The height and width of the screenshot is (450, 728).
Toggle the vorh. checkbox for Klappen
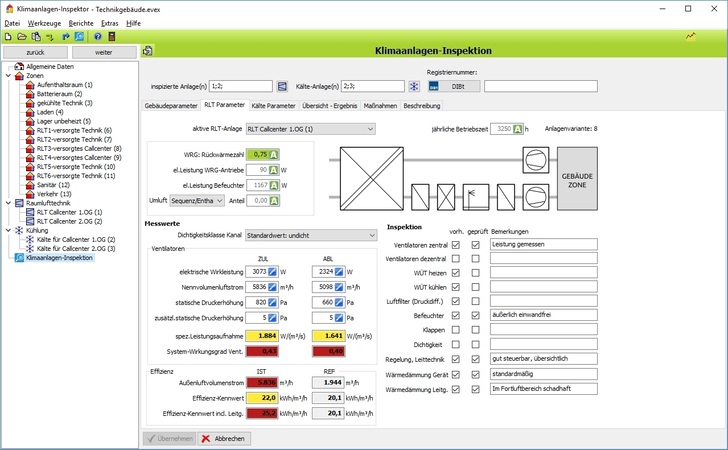(x=456, y=330)
